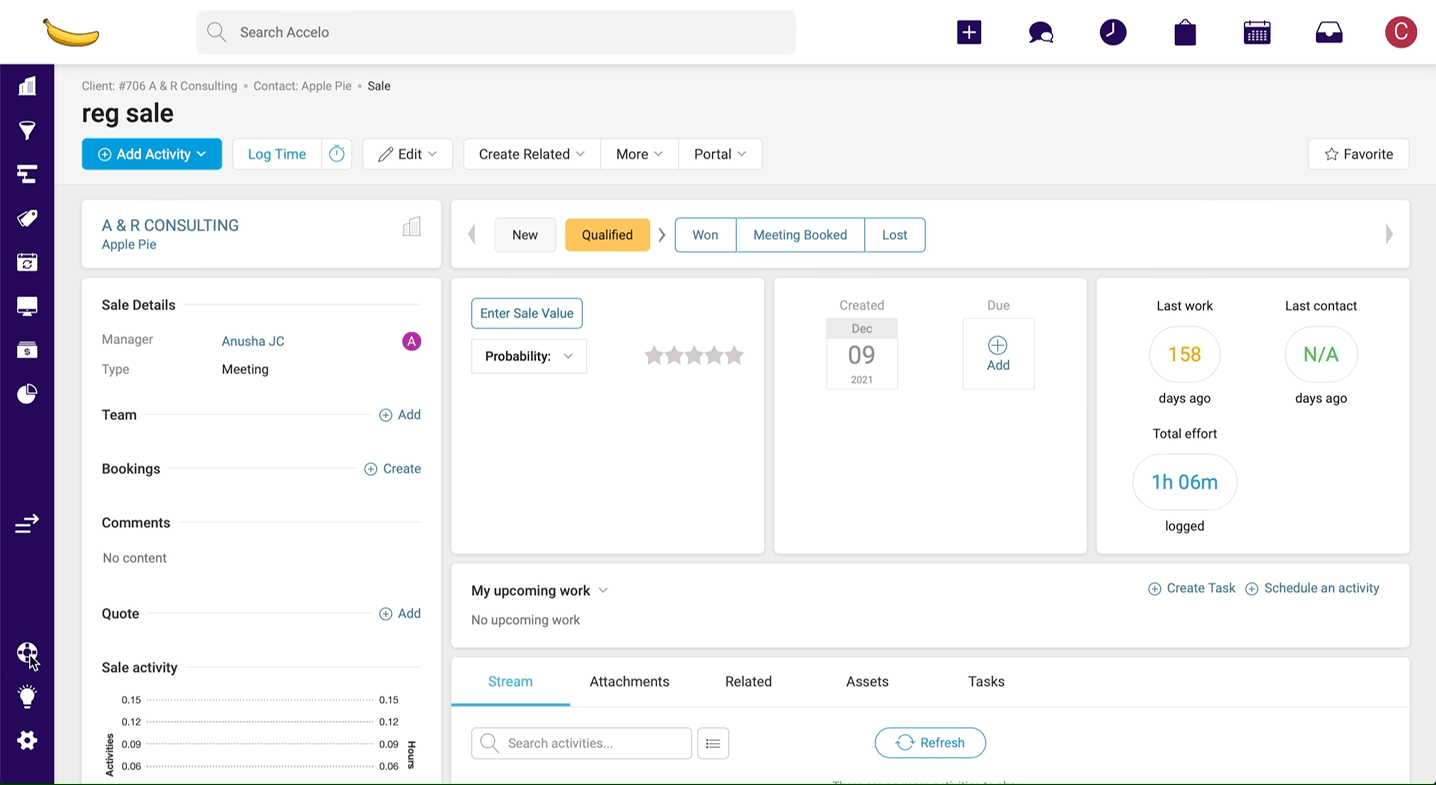Refresh the activity stream
Screen dimensions: 1436x785
pyautogui.click(x=930, y=743)
